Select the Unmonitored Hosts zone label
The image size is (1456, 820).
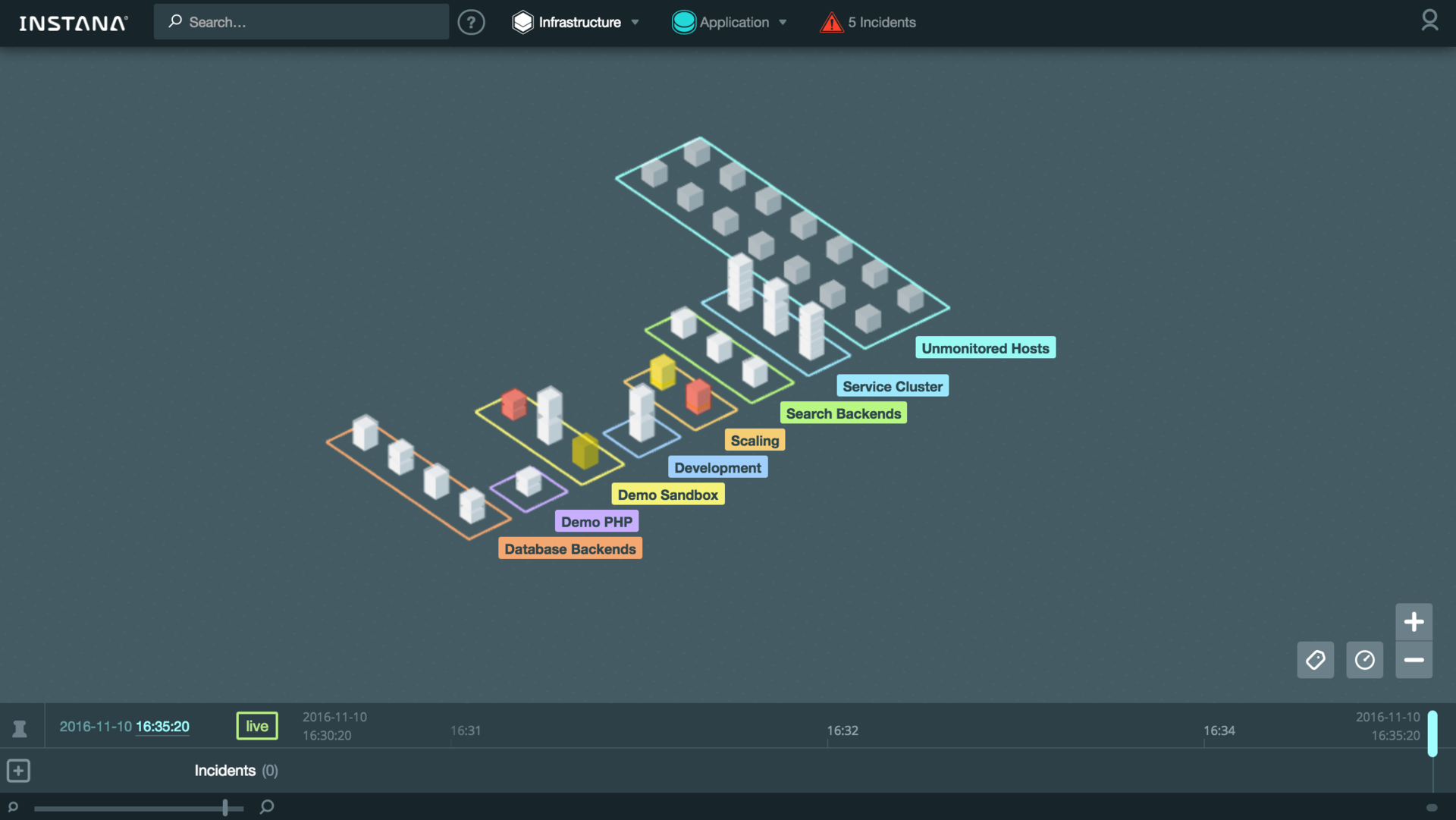click(x=985, y=348)
